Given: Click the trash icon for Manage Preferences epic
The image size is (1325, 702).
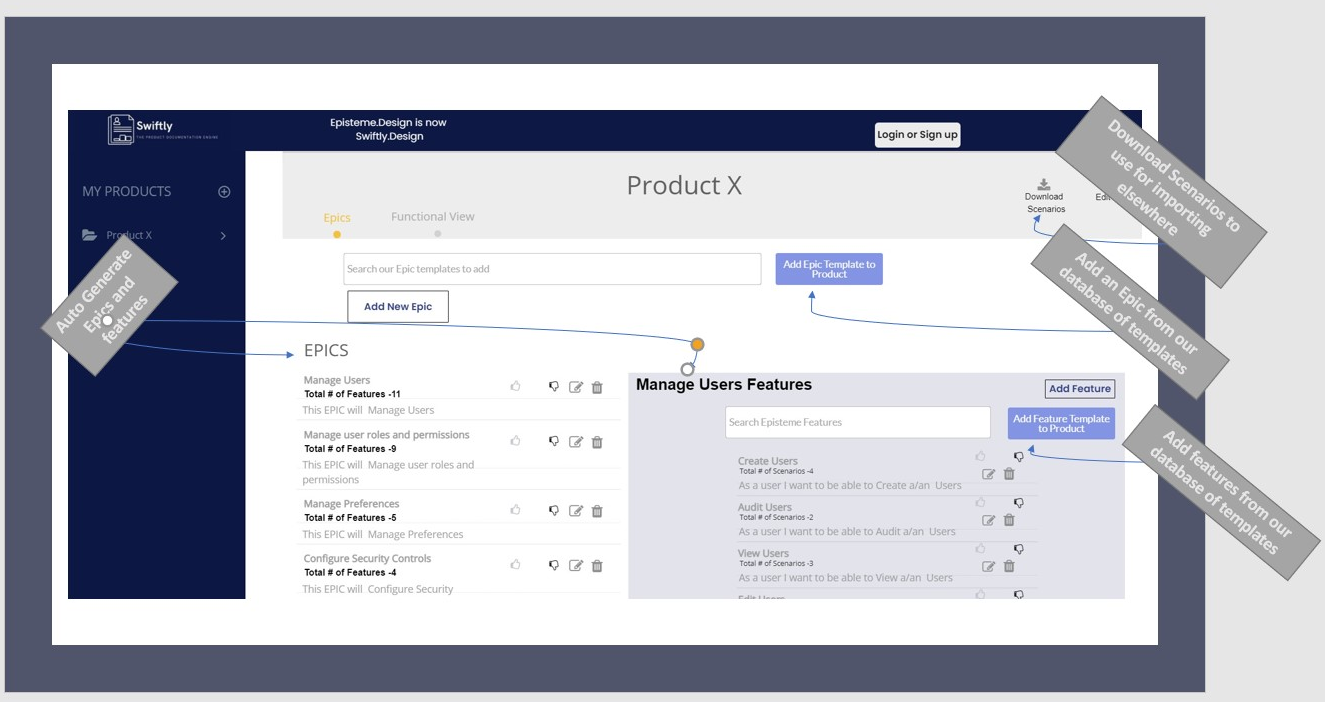Looking at the screenshot, I should tap(597, 510).
